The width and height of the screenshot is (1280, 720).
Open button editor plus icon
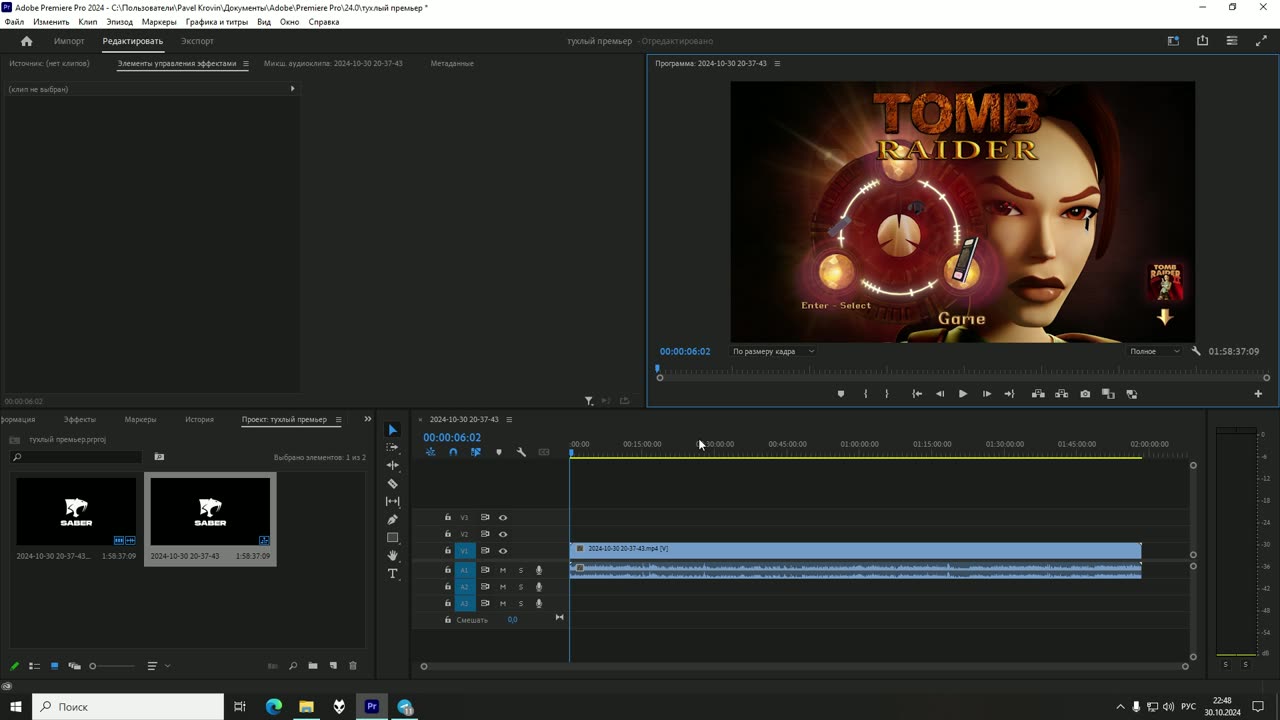tap(1258, 394)
